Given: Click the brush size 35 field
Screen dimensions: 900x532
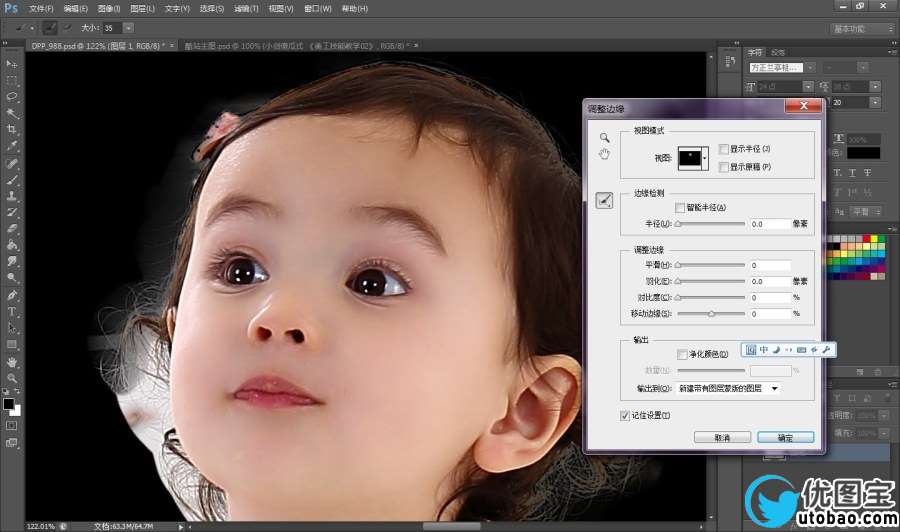Looking at the screenshot, I should tap(111, 28).
